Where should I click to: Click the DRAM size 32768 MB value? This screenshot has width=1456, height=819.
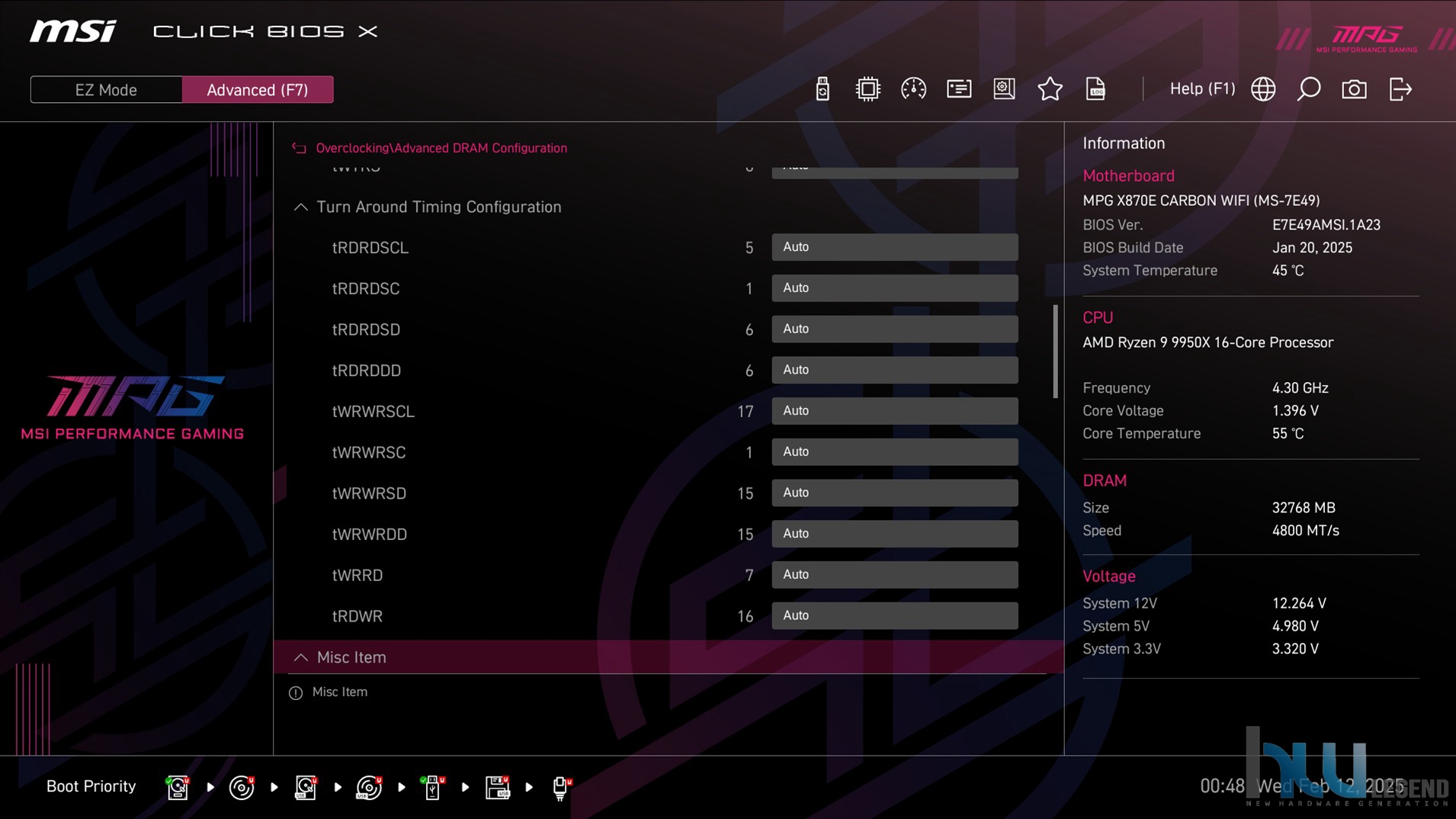tap(1304, 508)
